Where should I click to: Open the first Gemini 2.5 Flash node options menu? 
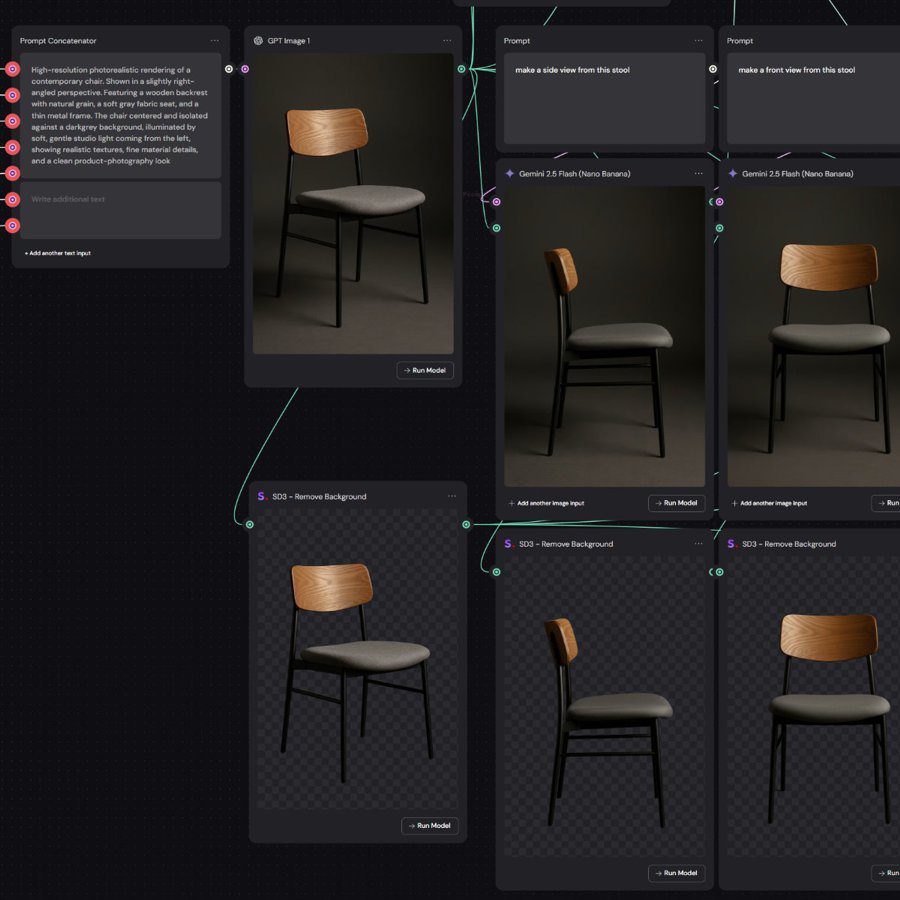coord(698,173)
